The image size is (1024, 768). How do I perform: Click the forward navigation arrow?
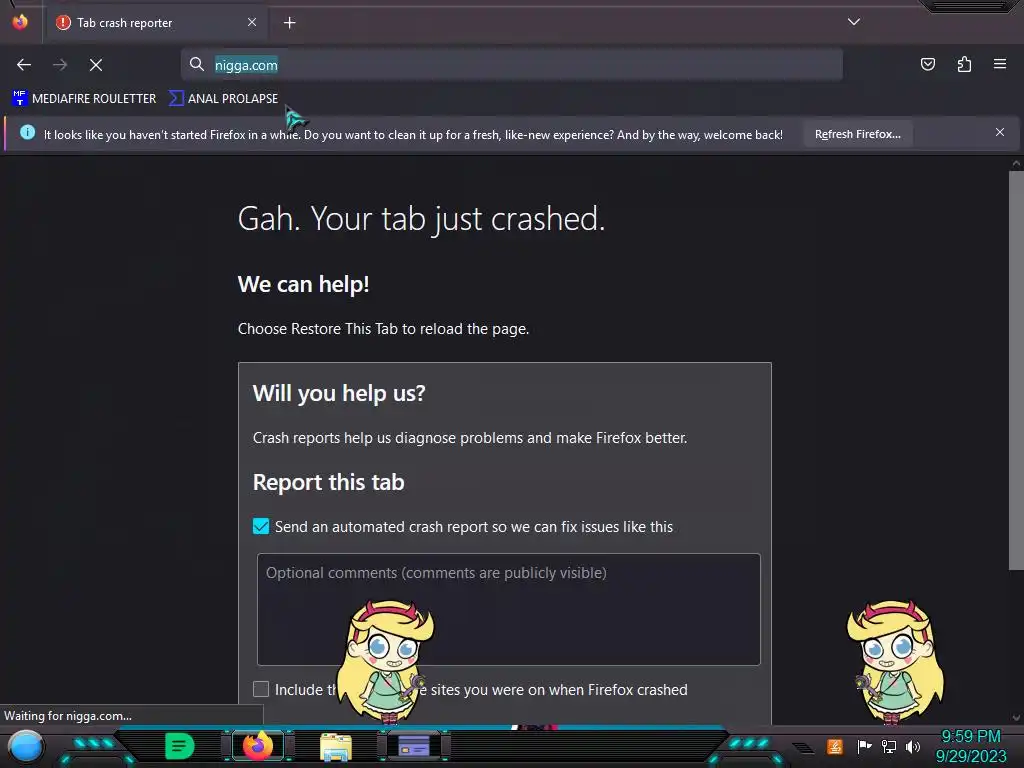[x=60, y=65]
